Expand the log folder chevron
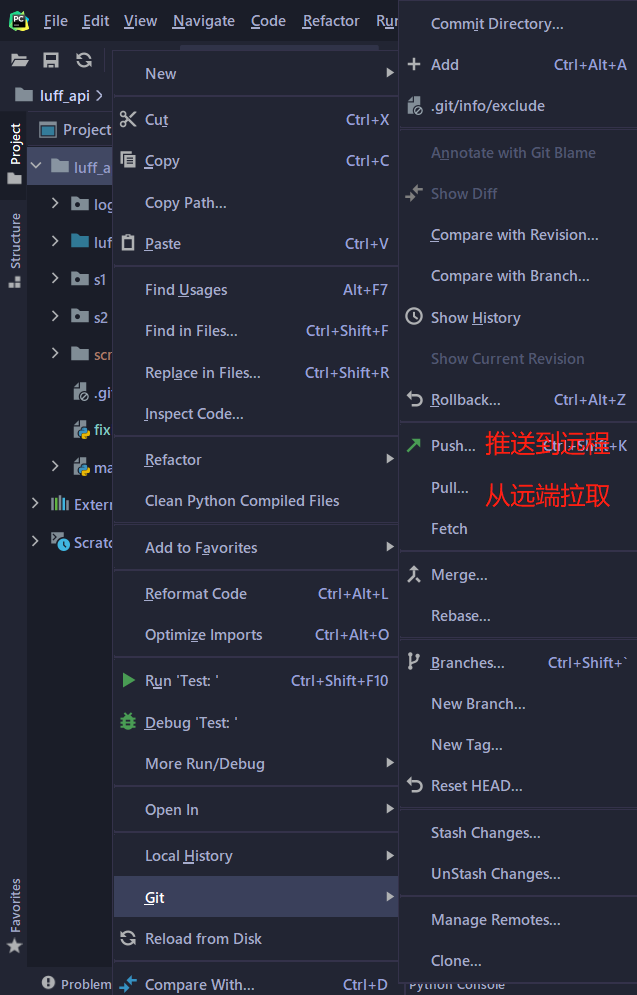This screenshot has height=995, width=637. point(55,203)
